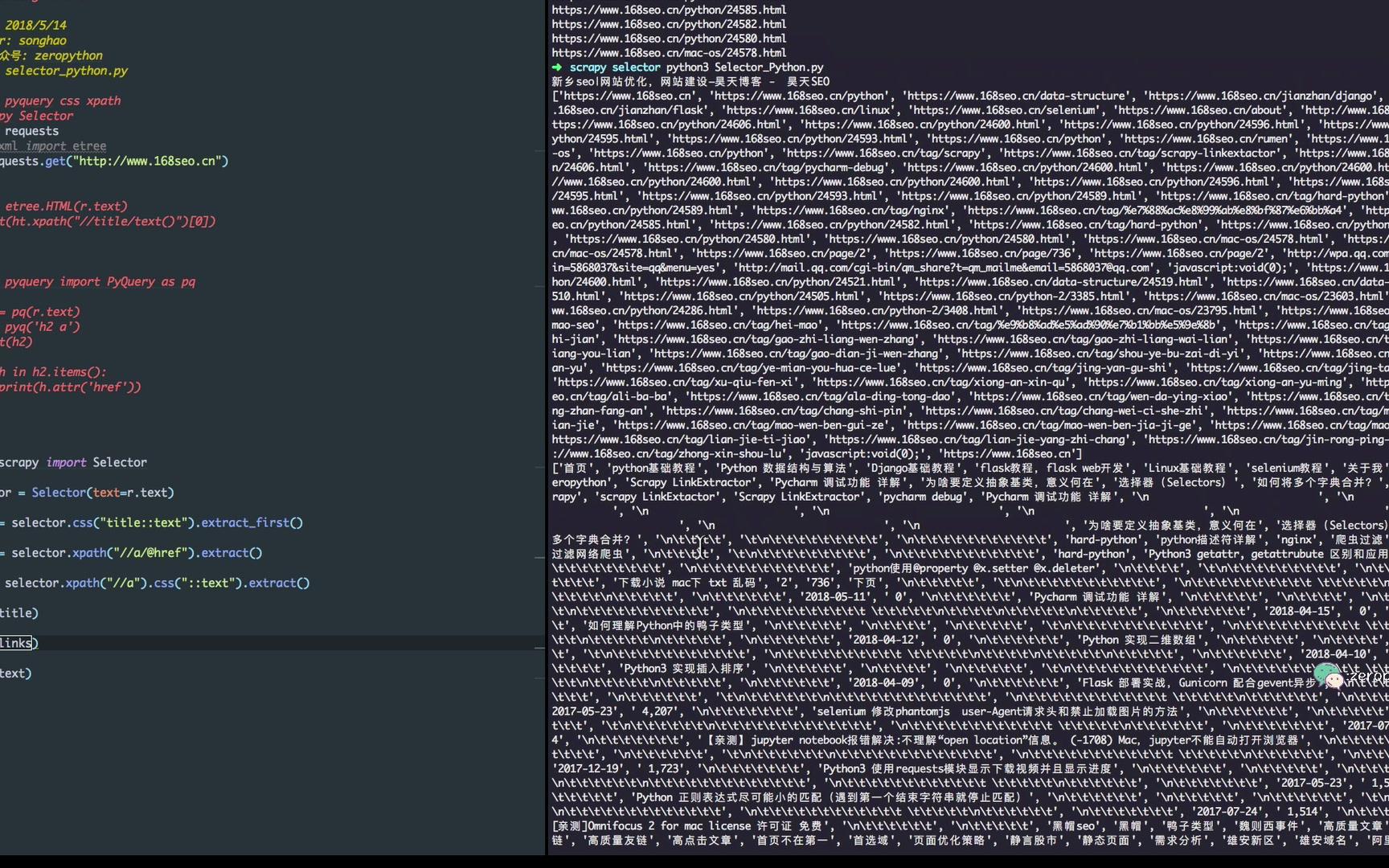This screenshot has height=868, width=1389.
Task: Click the 'title)' print line in the editor
Action: tap(19, 612)
